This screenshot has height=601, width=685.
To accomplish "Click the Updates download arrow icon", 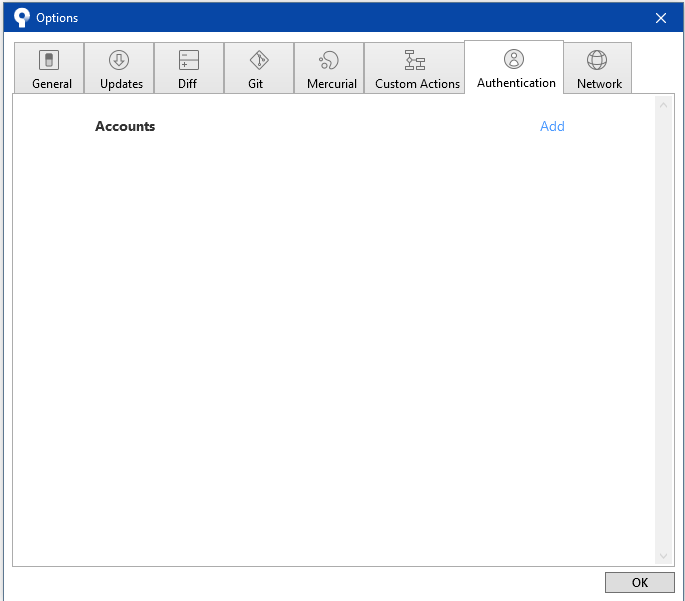I will (119, 60).
